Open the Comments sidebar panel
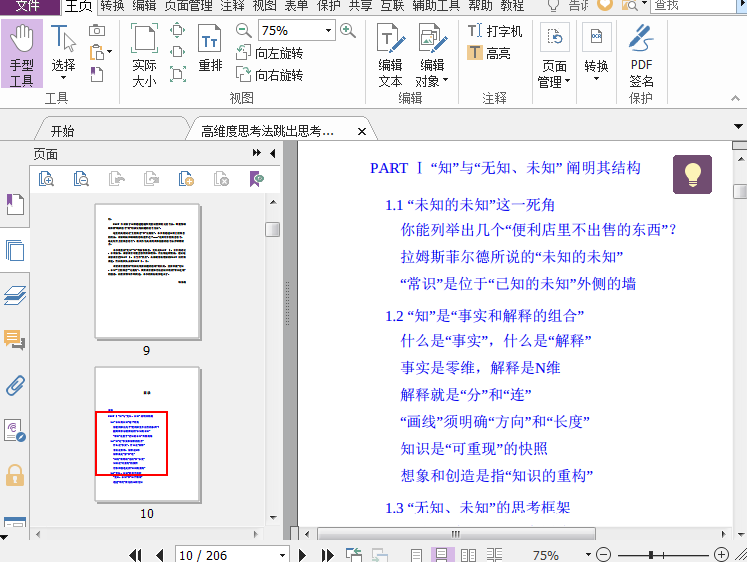This screenshot has height=562, width=747. (15, 340)
